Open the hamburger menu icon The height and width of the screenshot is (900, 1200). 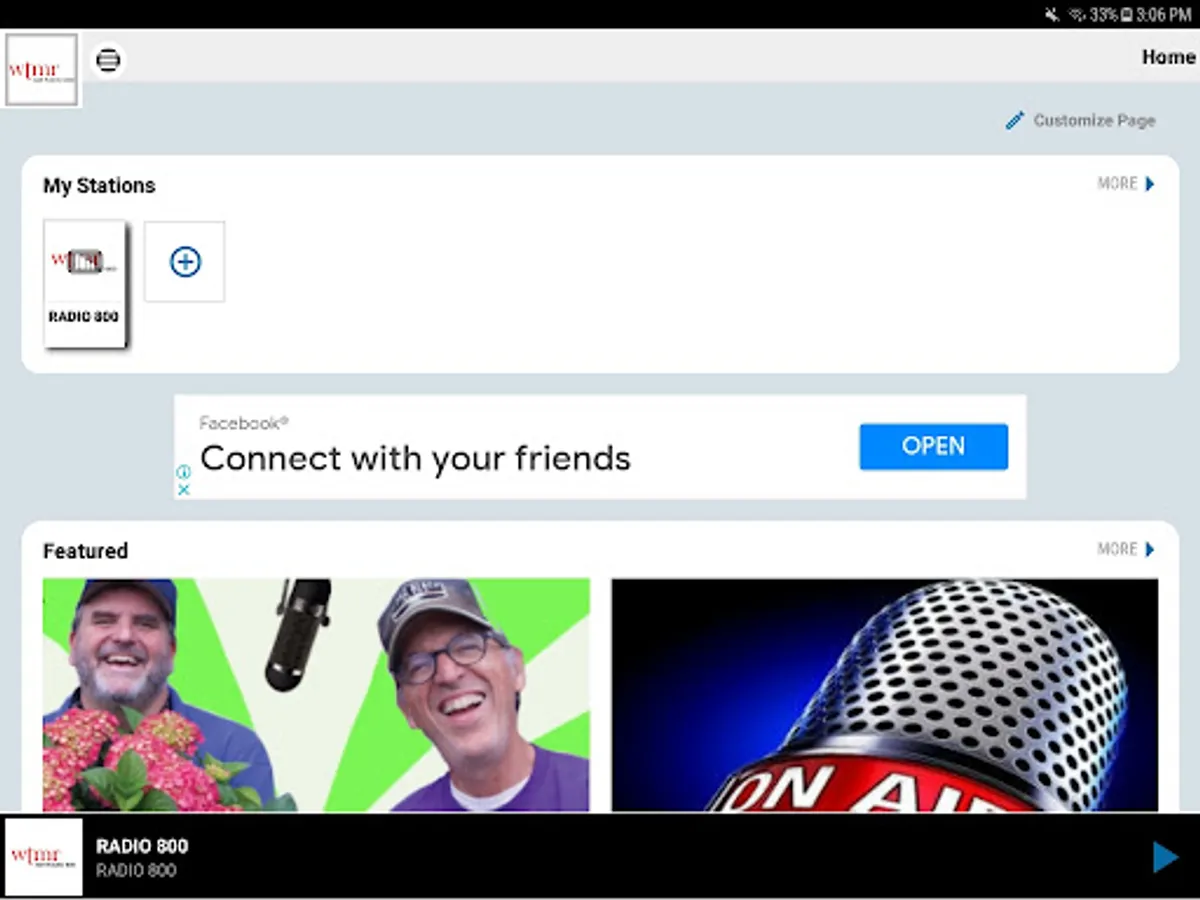(x=108, y=60)
